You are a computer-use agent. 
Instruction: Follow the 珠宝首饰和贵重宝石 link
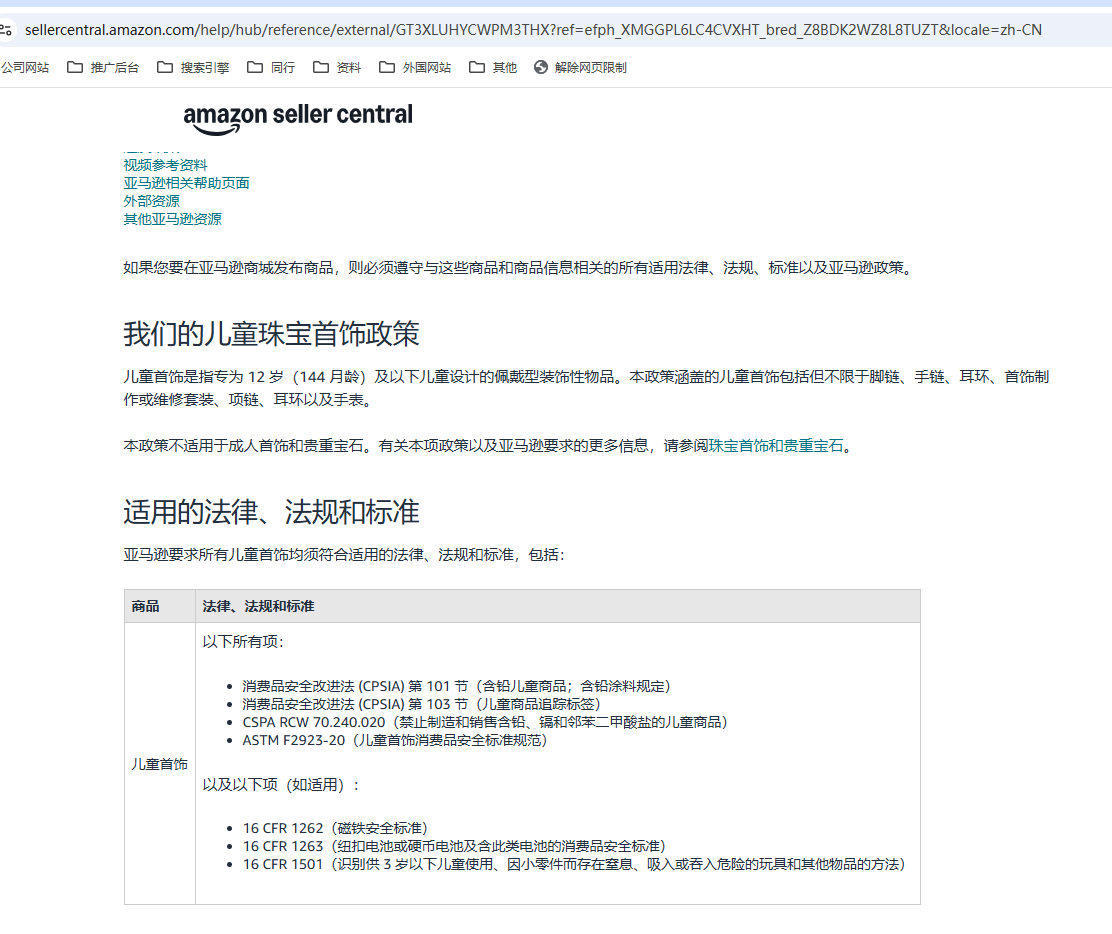pos(776,445)
